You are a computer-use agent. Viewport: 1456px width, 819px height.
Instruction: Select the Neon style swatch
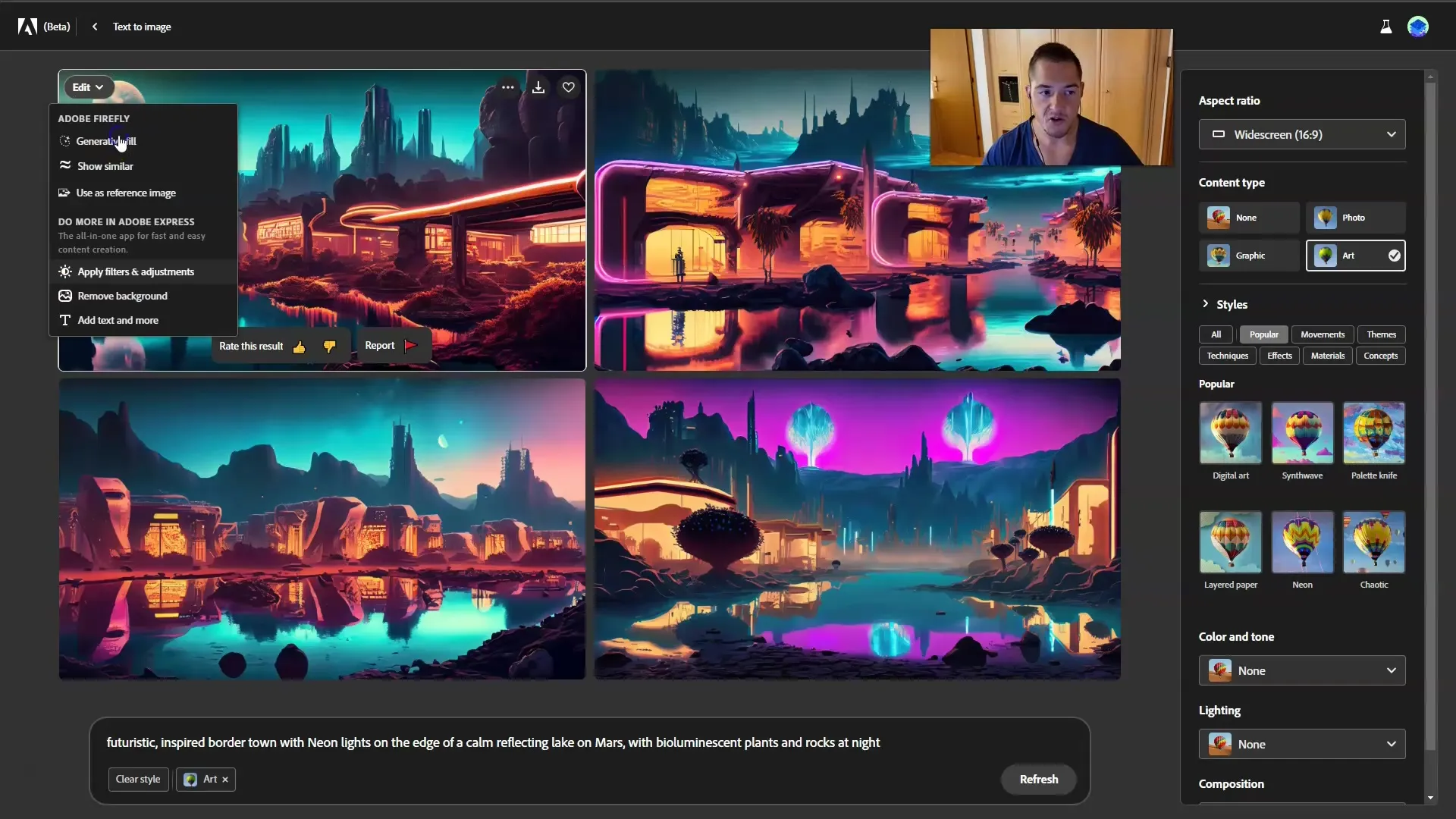[1302, 540]
